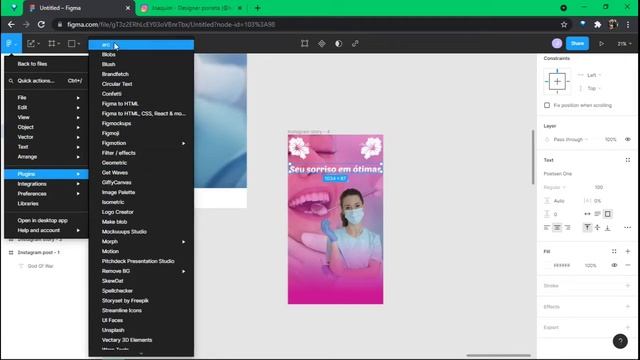Click the Create link icon in toolbar
The width and height of the screenshot is (640, 360).
(x=355, y=43)
